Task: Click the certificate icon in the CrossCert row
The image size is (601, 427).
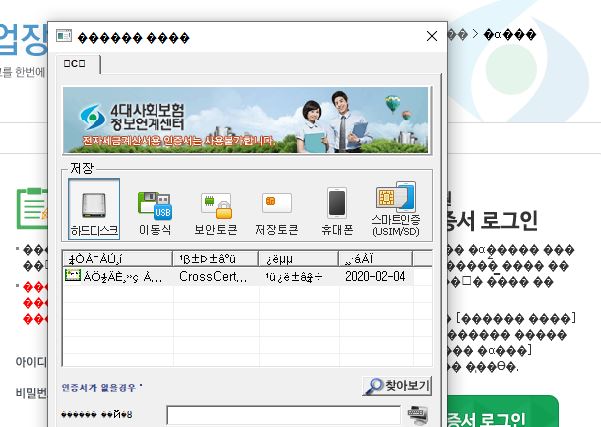Action: pyautogui.click(x=73, y=275)
